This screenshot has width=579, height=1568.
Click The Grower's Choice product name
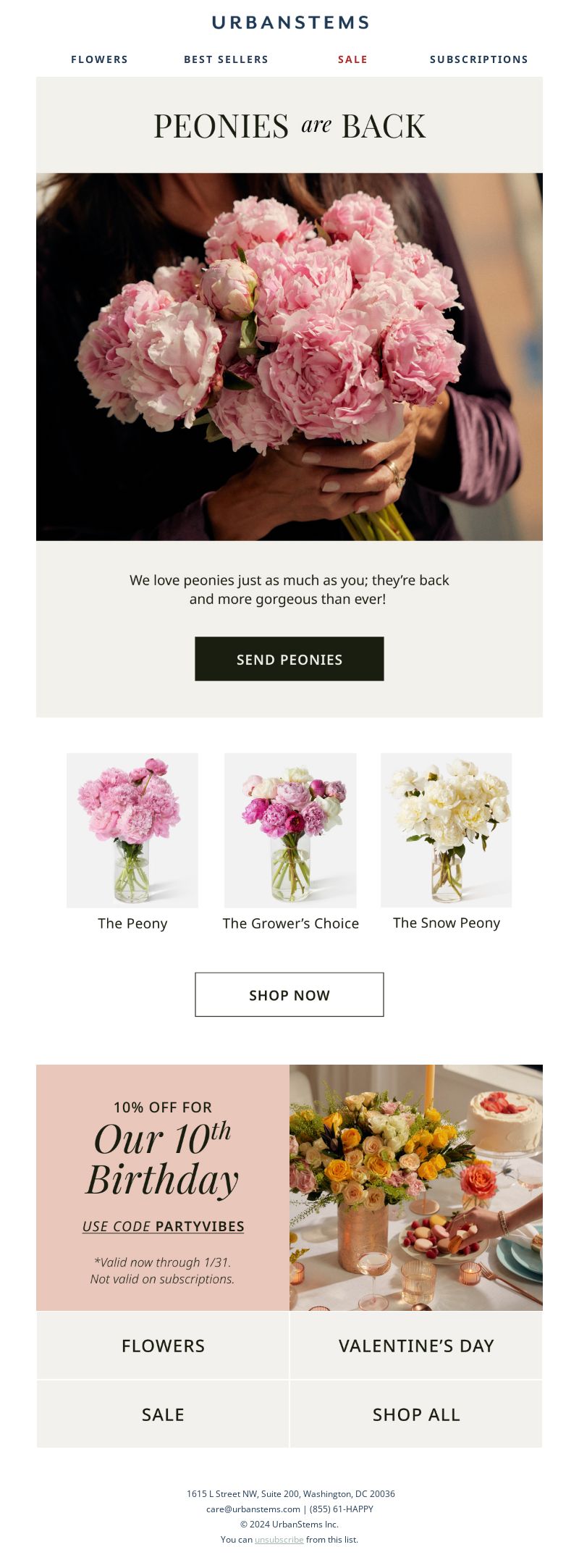coord(290,923)
